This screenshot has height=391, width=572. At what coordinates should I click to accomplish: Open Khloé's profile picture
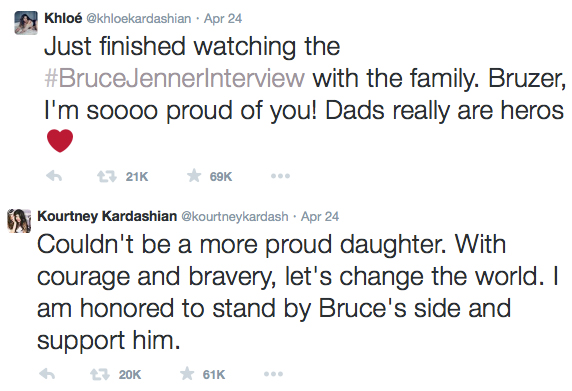[26, 23]
